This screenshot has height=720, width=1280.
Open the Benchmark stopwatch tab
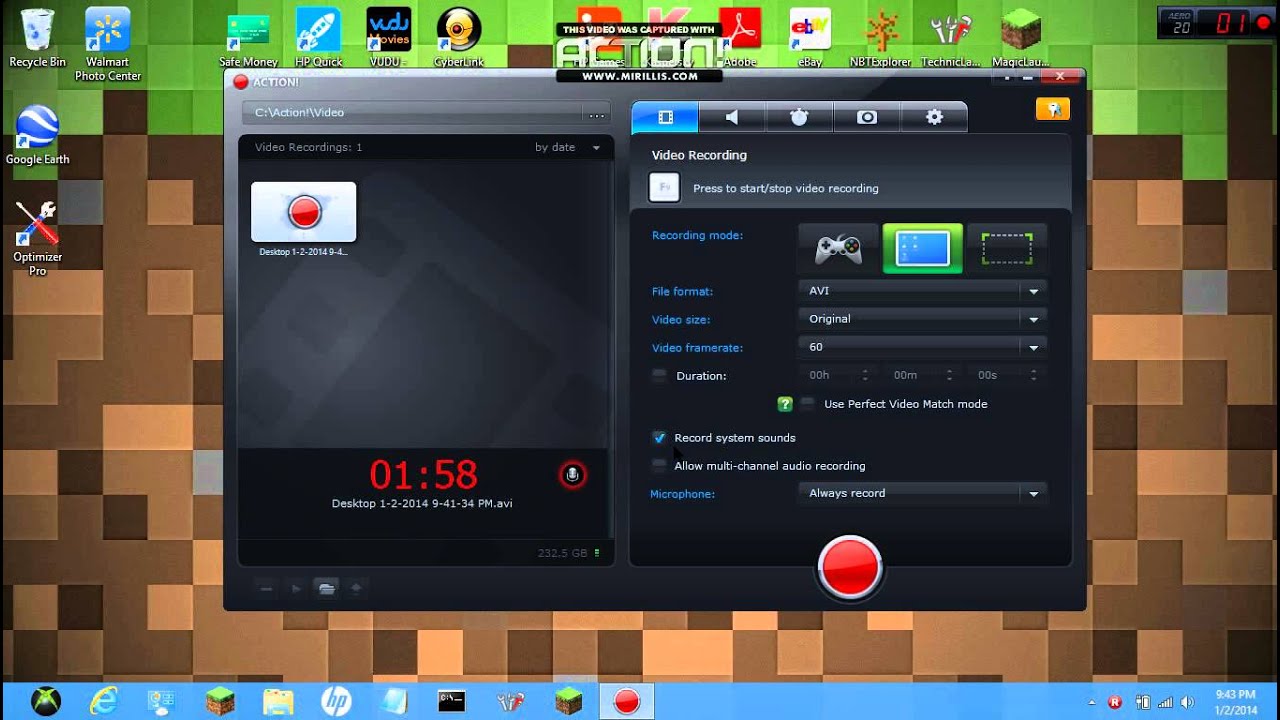799,117
